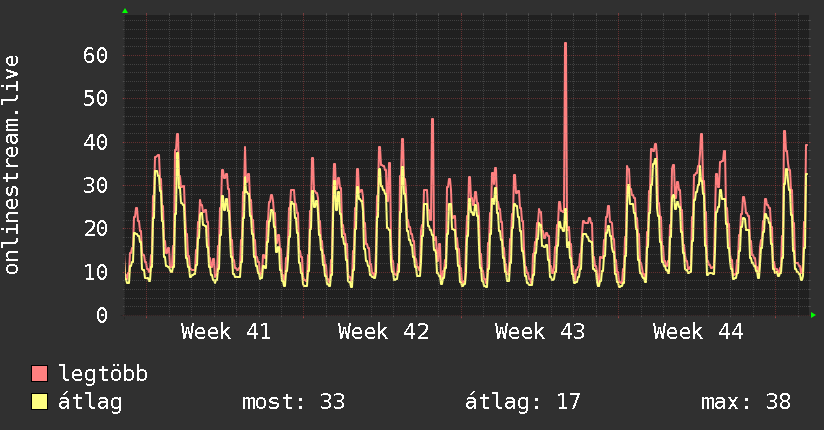Click the 'Week 42' axis label

[383, 332]
